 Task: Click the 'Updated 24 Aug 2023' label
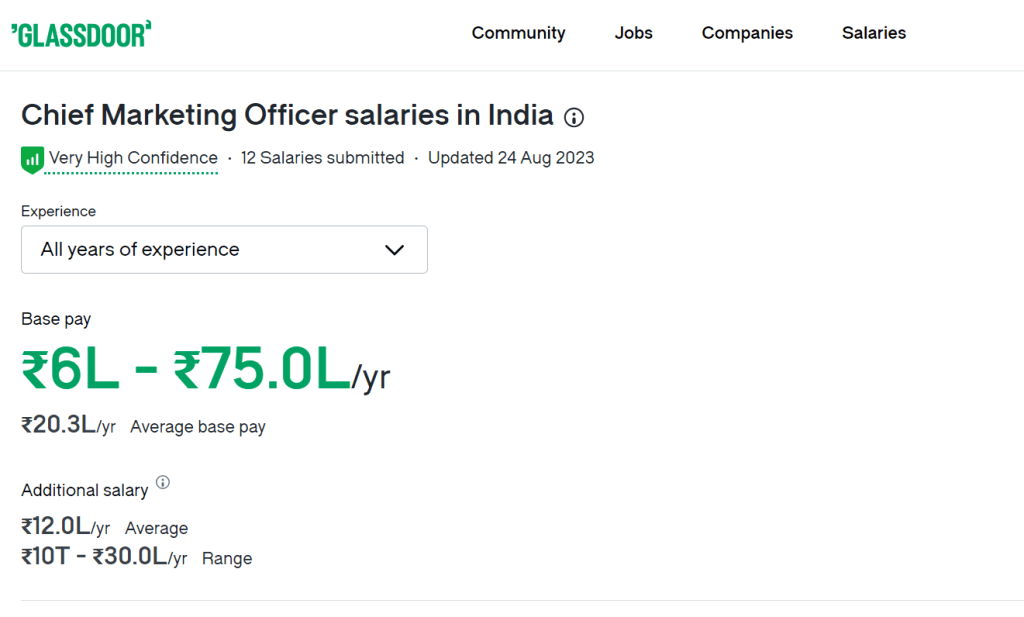(511, 158)
